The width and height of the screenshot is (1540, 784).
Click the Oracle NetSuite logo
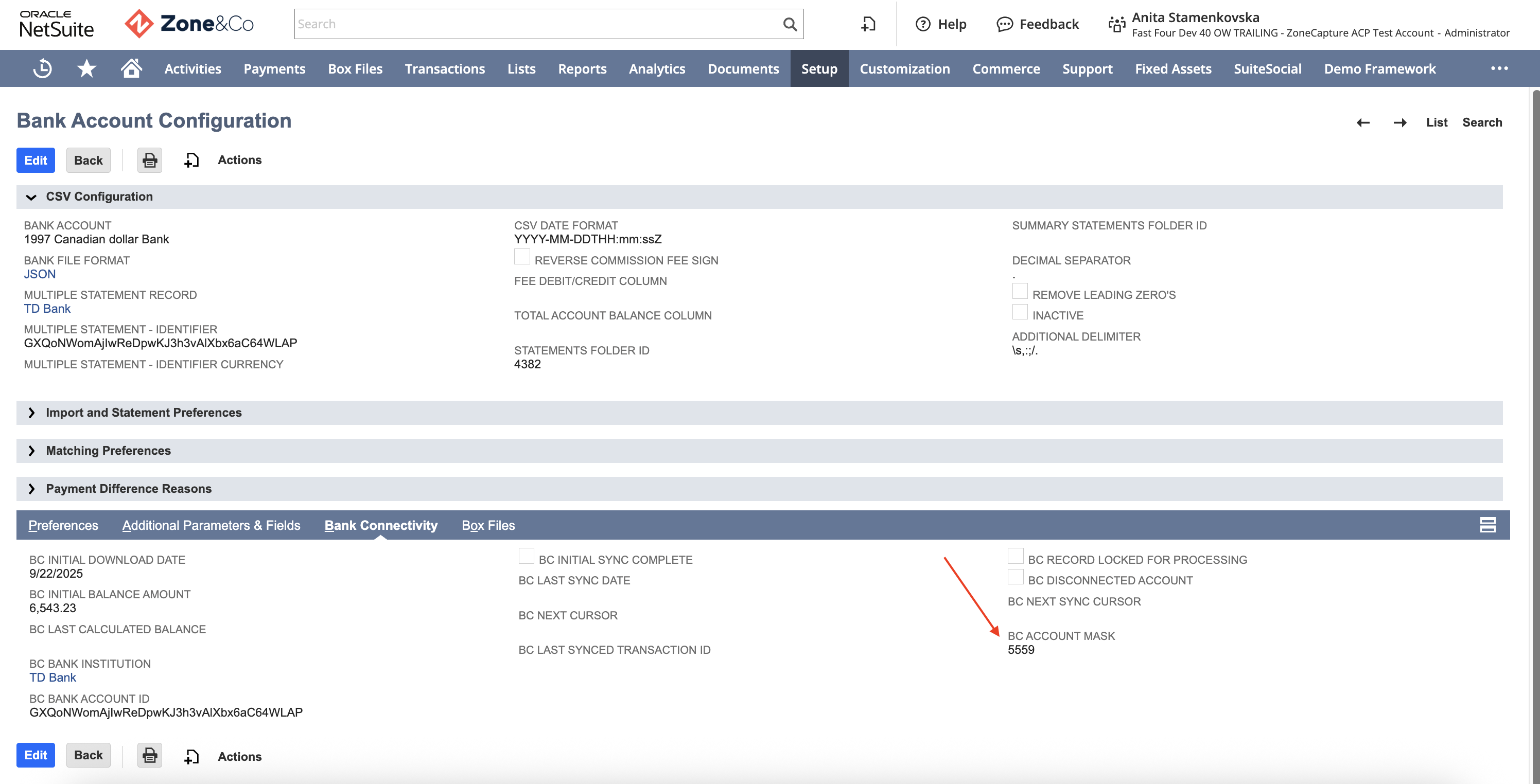pyautogui.click(x=57, y=24)
